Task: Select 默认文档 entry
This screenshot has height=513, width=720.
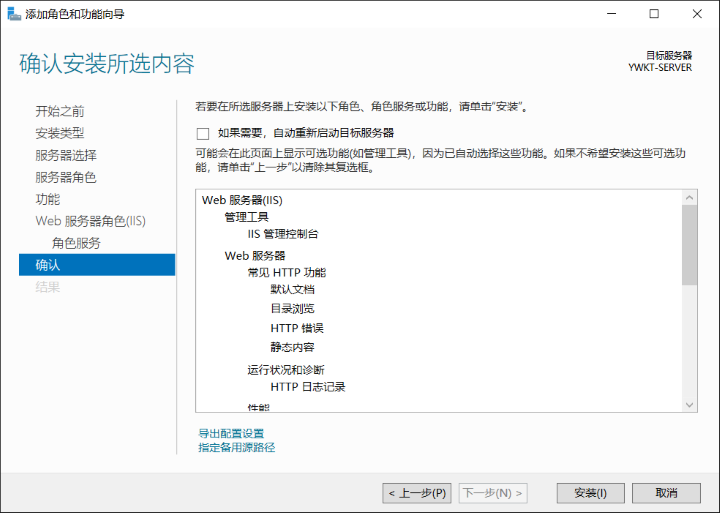Action: (x=292, y=289)
